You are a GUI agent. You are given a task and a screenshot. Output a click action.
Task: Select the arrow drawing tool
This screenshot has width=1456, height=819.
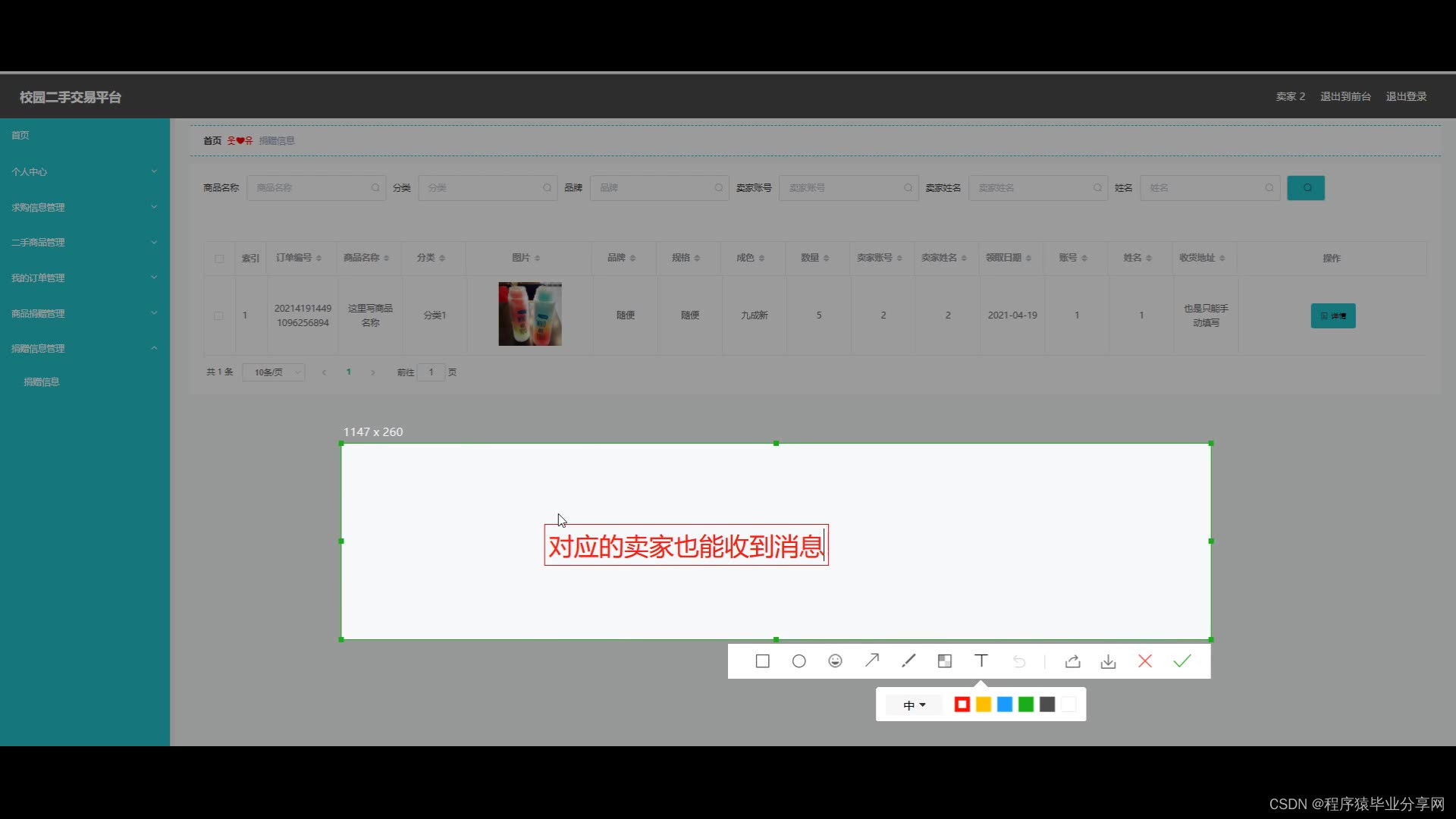tap(872, 661)
